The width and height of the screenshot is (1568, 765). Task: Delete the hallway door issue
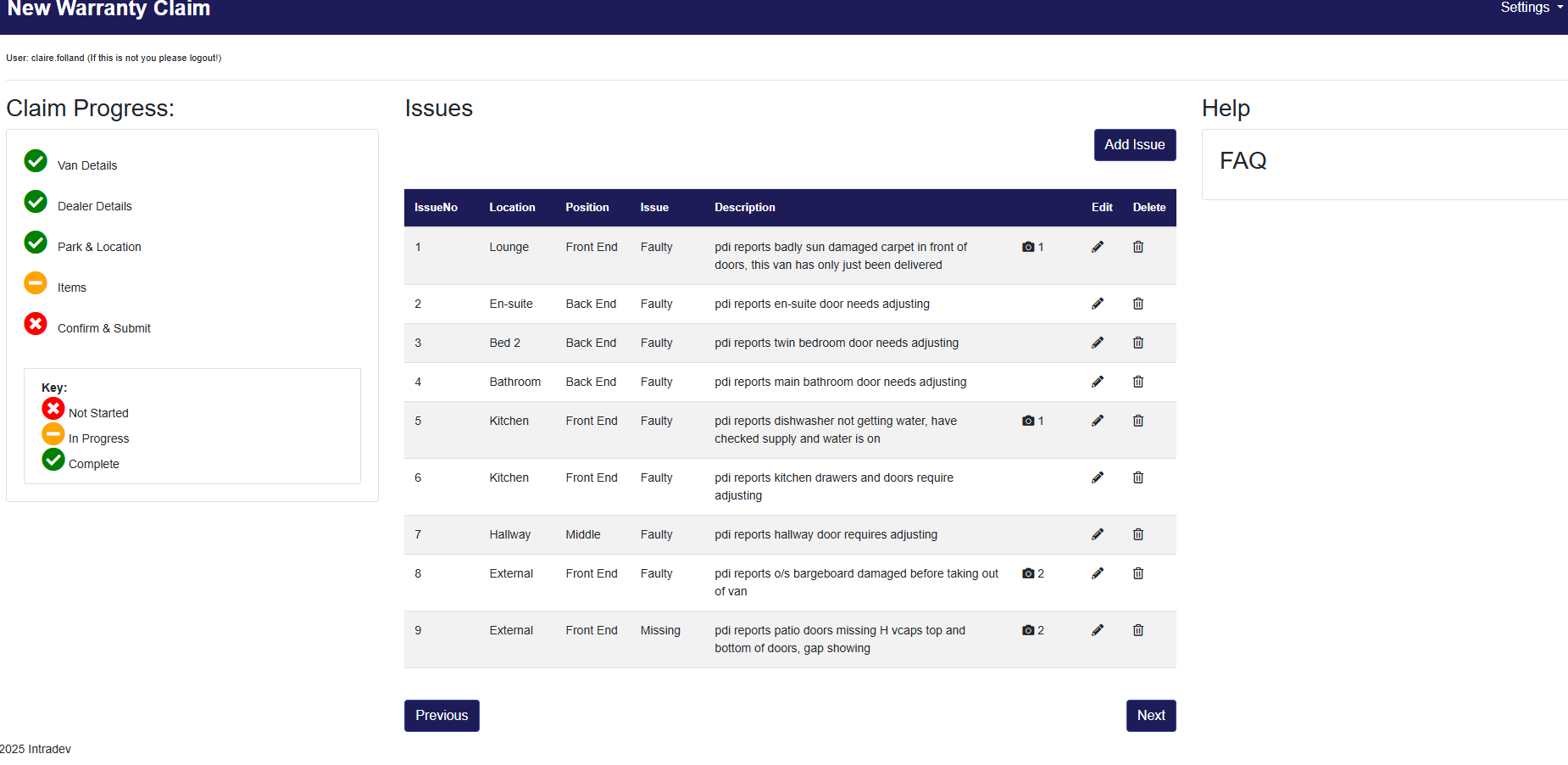(1137, 534)
